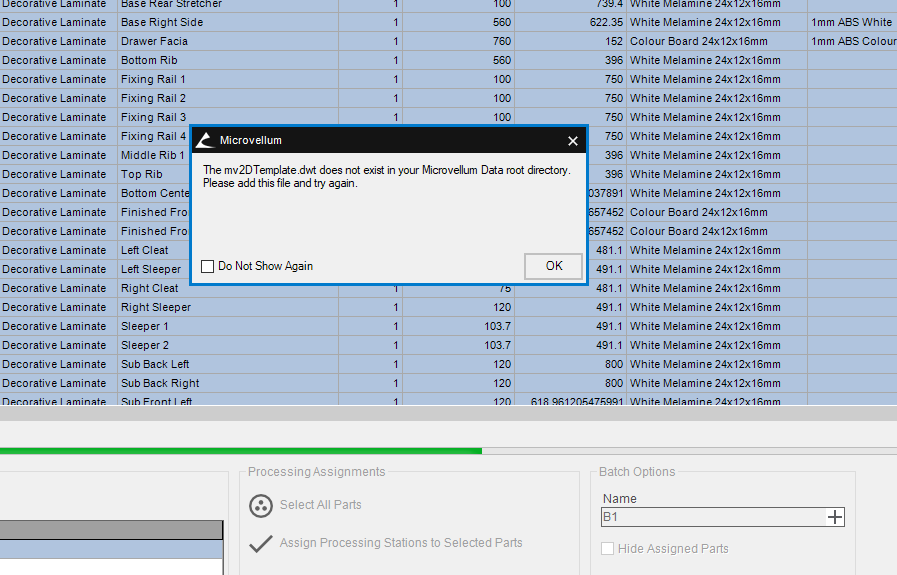The height and width of the screenshot is (575, 897).
Task: Select the Right Sleeper part cell
Action: [x=228, y=307]
